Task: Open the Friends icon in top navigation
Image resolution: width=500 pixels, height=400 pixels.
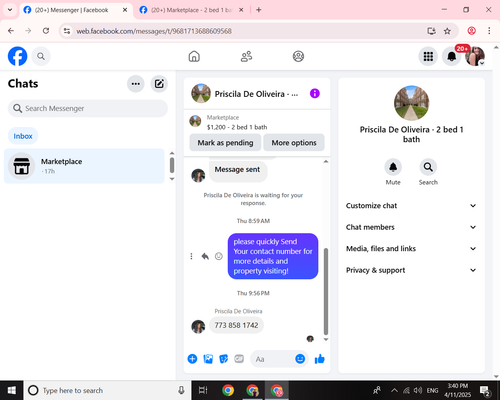Action: click(x=246, y=56)
